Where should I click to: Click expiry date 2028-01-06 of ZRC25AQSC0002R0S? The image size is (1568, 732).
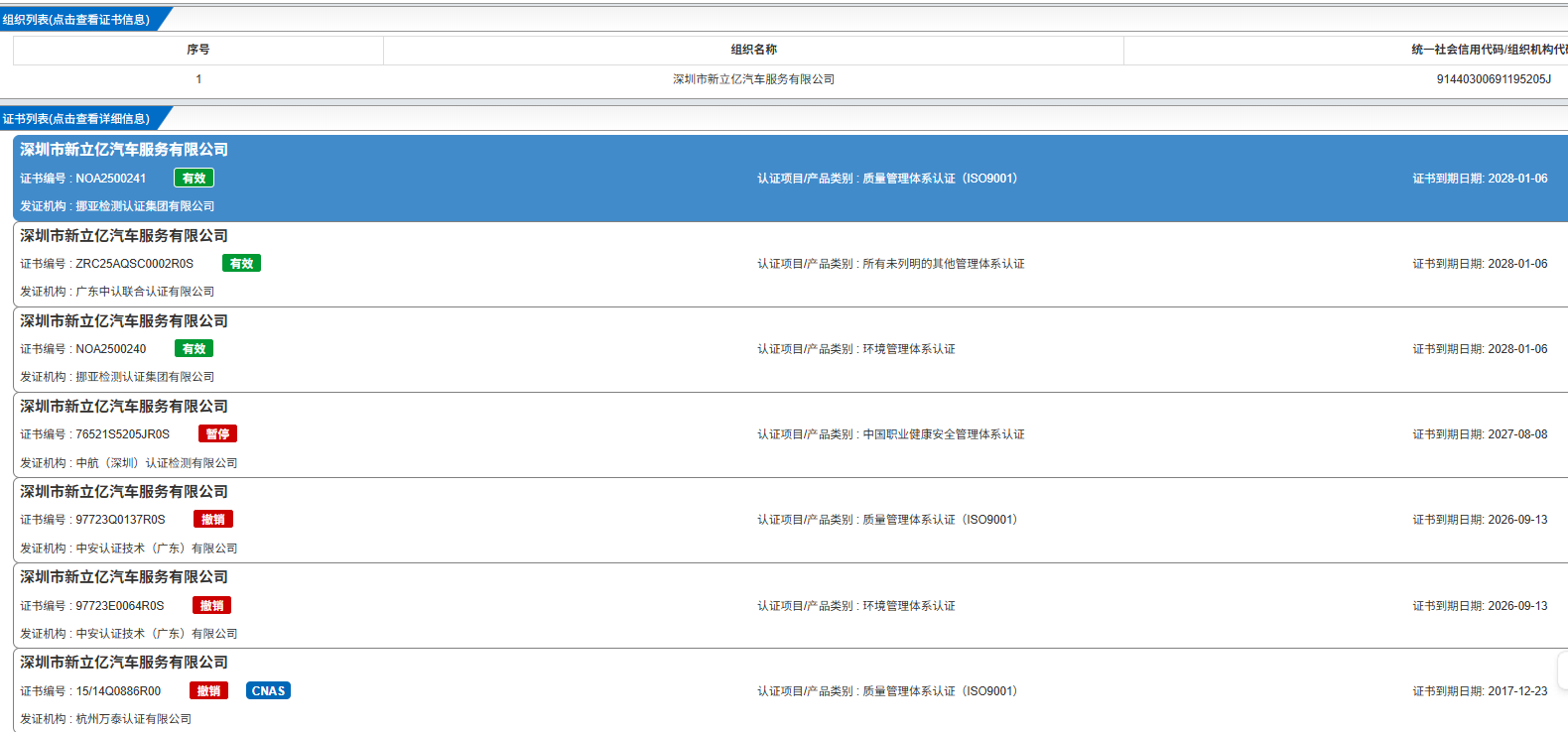(1517, 264)
